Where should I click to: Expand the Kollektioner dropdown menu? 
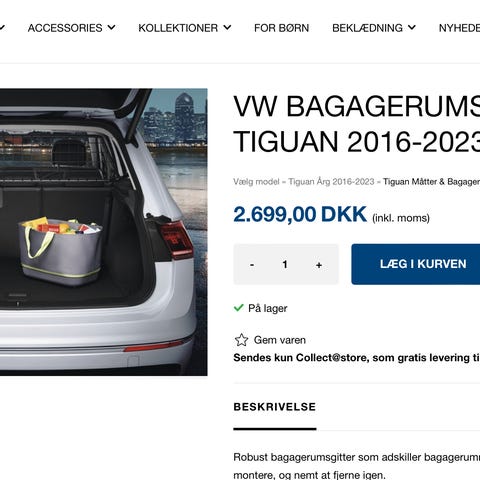pyautogui.click(x=185, y=28)
